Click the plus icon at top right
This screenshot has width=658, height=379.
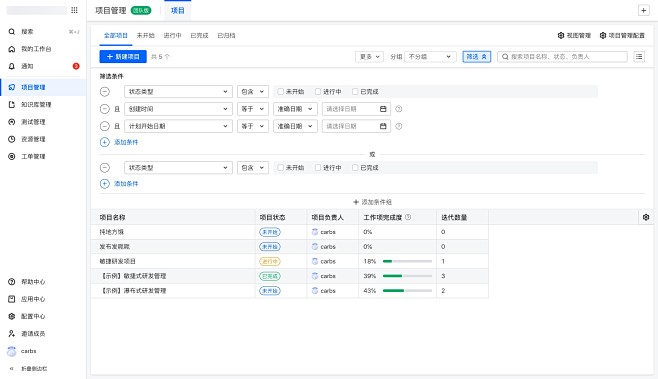tap(643, 10)
